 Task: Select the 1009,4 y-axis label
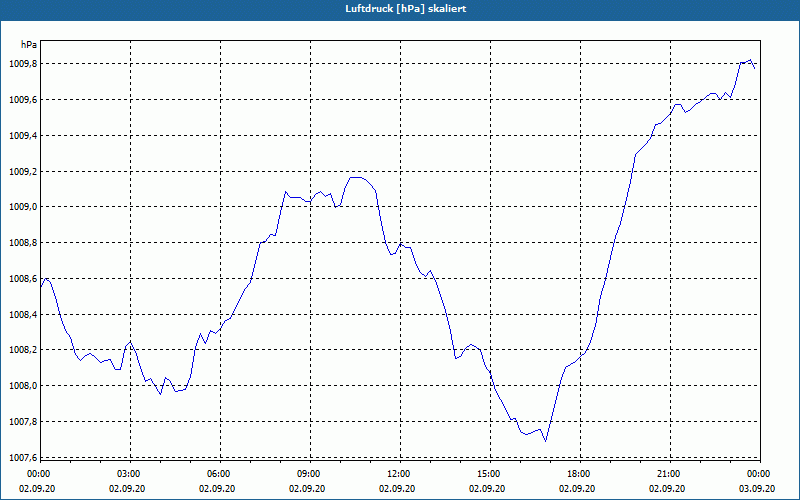pos(23,136)
